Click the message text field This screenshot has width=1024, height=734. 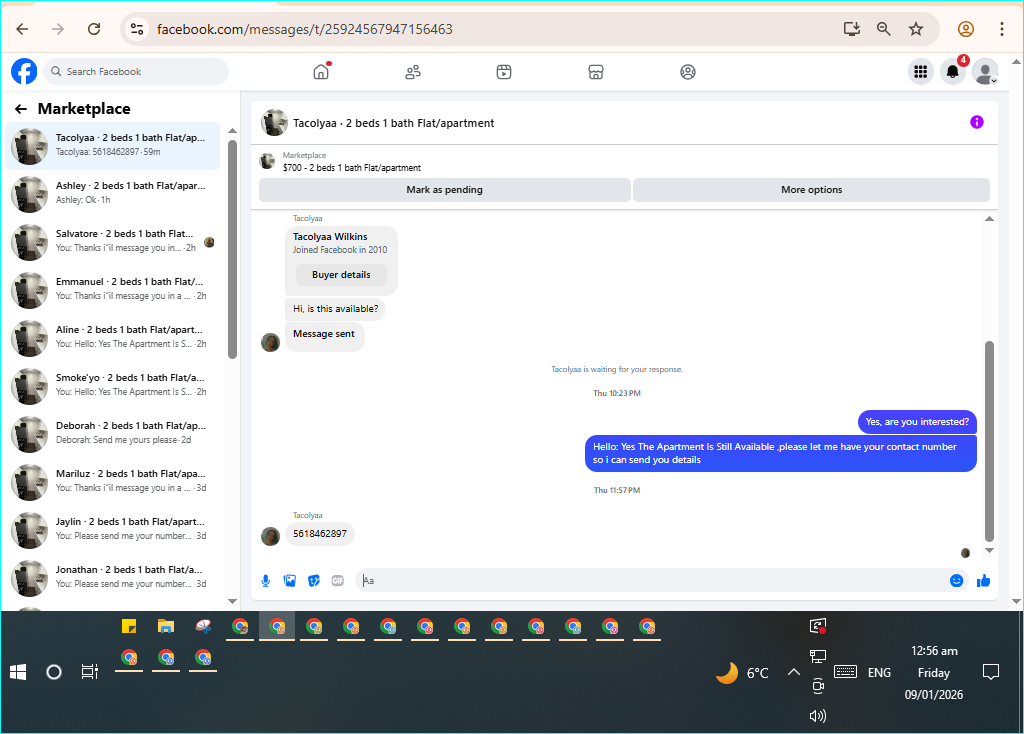click(650, 581)
